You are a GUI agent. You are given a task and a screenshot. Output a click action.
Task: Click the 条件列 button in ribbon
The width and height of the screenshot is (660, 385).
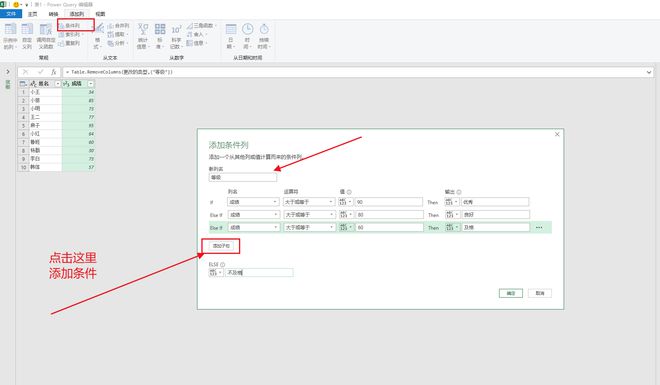72,26
